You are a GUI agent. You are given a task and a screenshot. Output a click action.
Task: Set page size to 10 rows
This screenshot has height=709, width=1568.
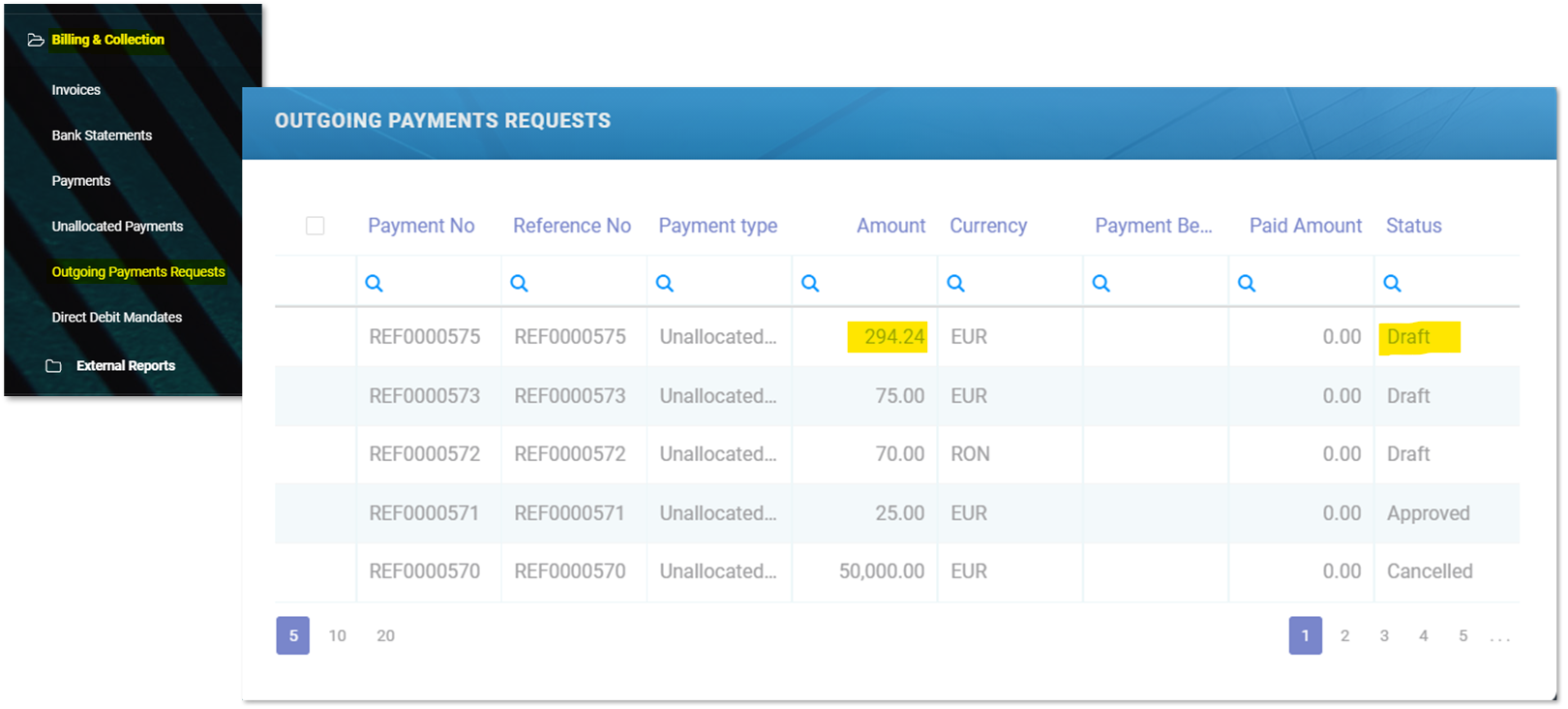point(337,636)
